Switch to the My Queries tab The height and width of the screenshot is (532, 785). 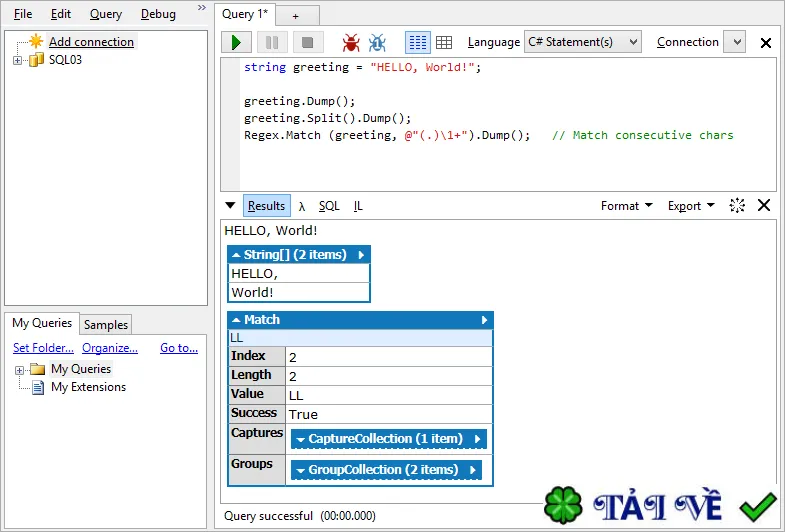click(x=42, y=323)
